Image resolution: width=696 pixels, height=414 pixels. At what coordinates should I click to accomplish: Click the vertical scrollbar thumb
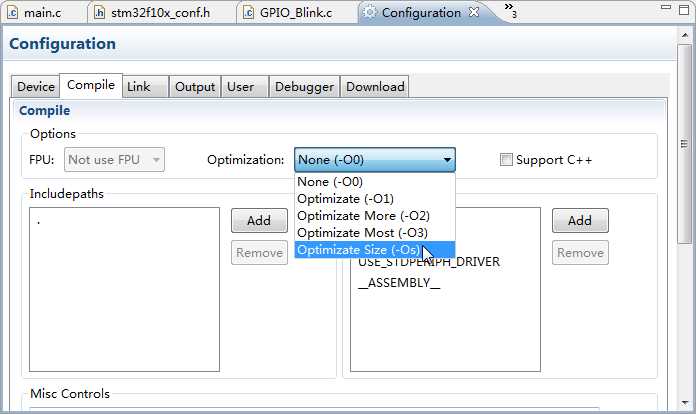[684, 144]
